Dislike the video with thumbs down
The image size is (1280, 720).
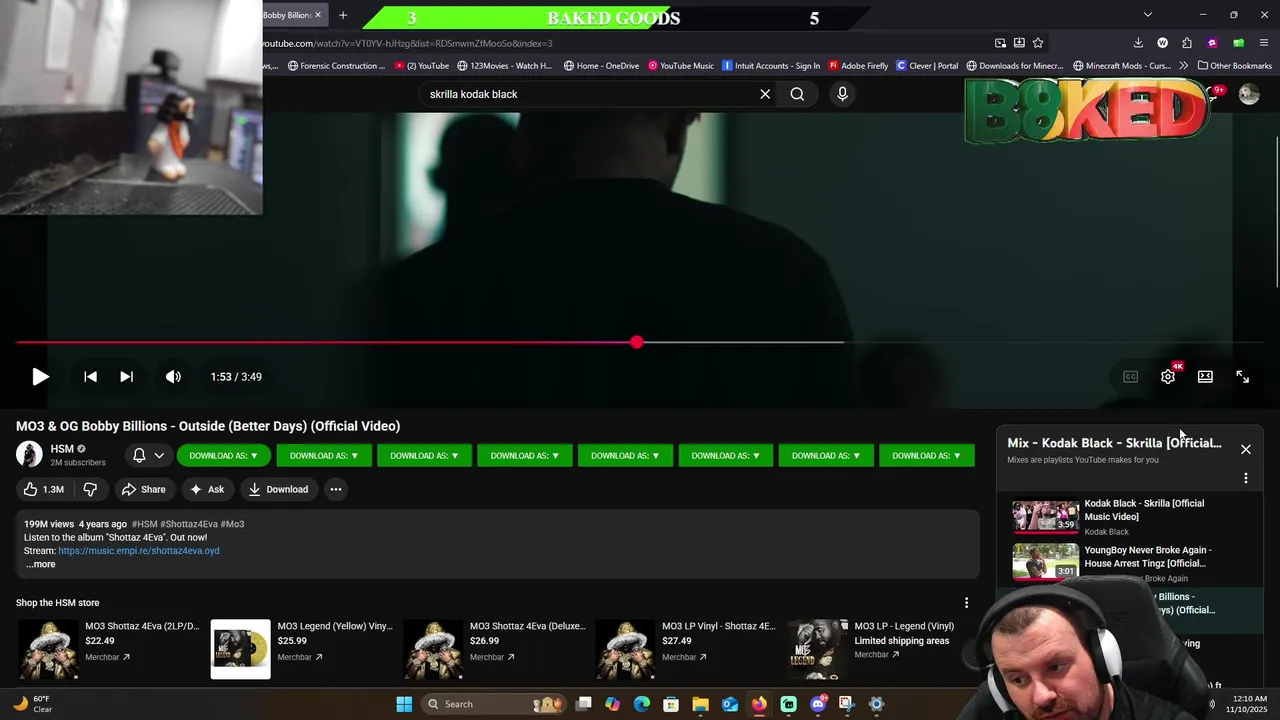[90, 489]
